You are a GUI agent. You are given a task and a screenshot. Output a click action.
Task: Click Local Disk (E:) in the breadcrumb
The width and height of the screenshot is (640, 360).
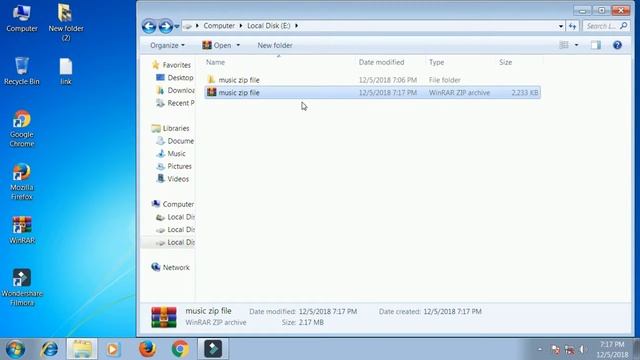coord(269,26)
